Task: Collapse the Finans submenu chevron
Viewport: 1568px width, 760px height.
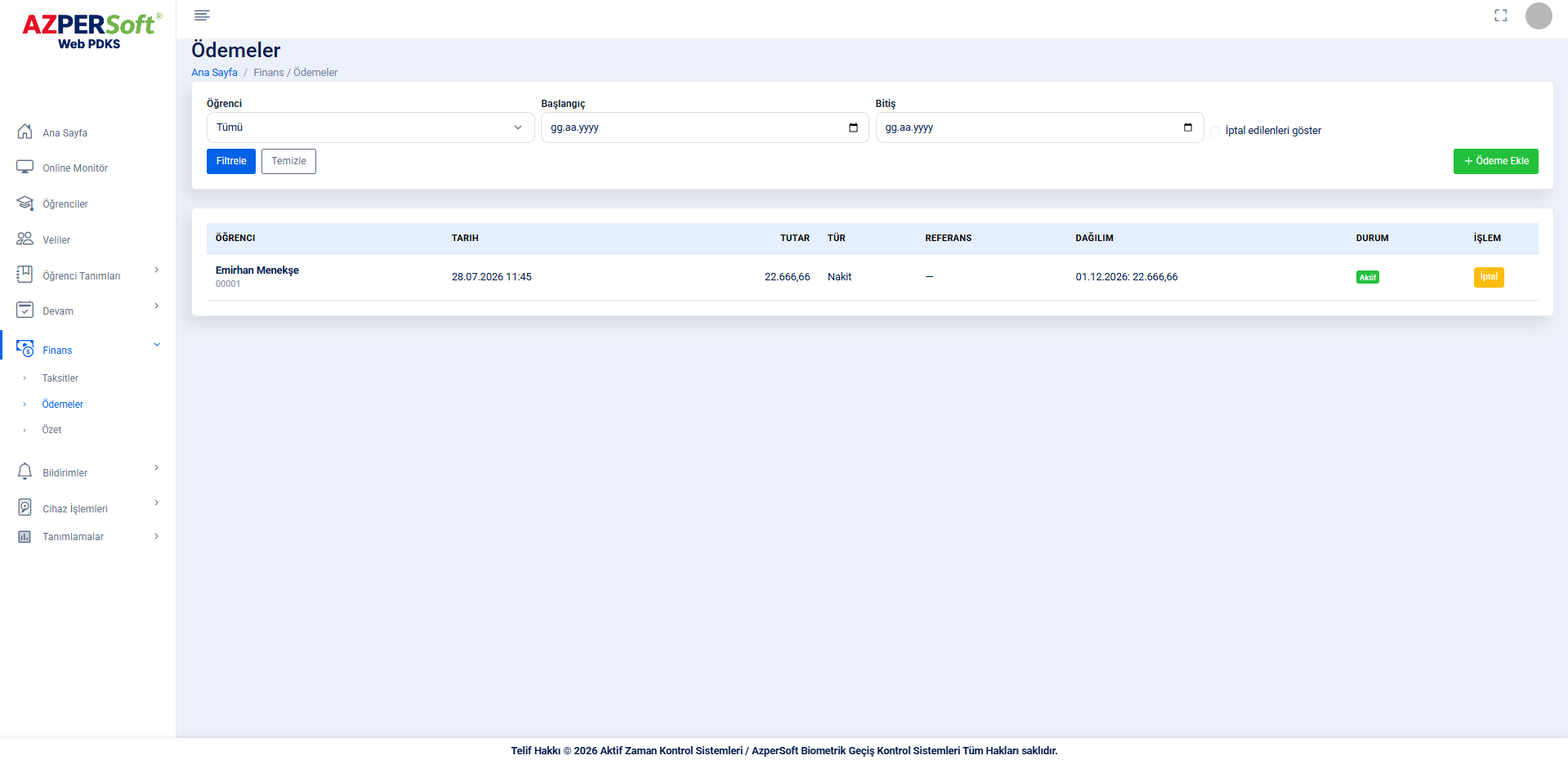Action: [x=156, y=345]
